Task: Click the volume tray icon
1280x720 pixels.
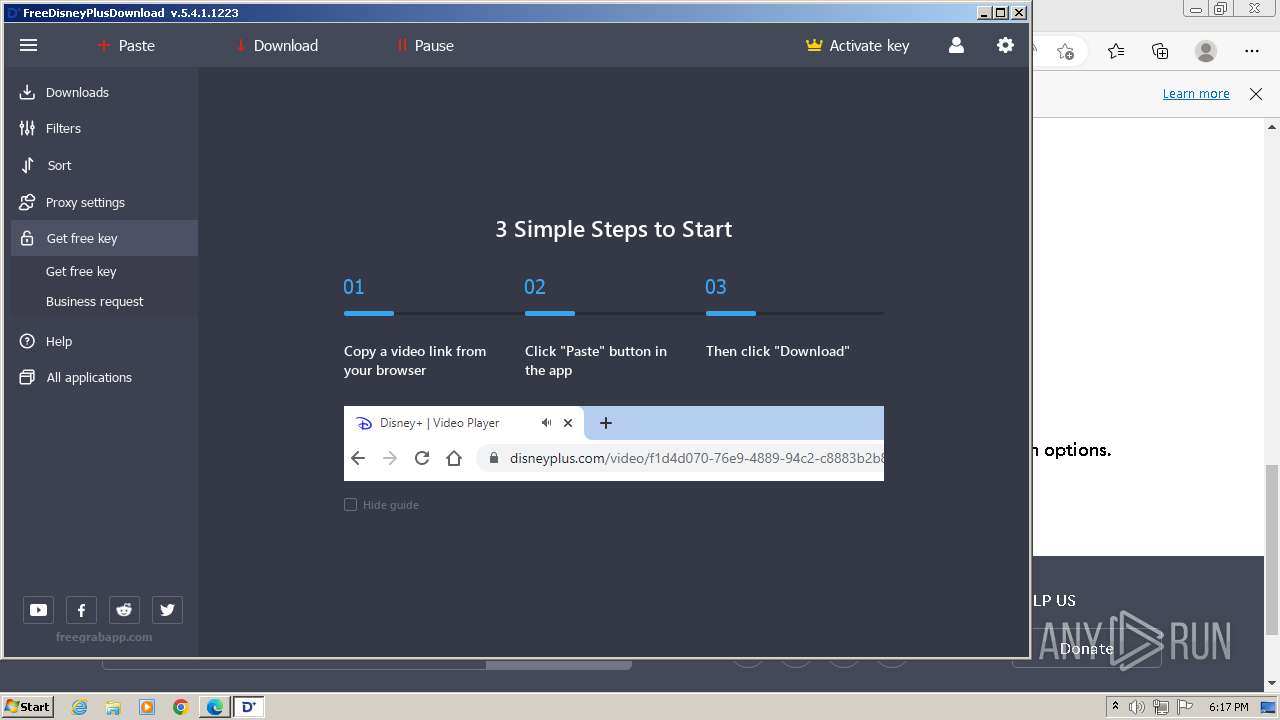Action: point(1137,707)
